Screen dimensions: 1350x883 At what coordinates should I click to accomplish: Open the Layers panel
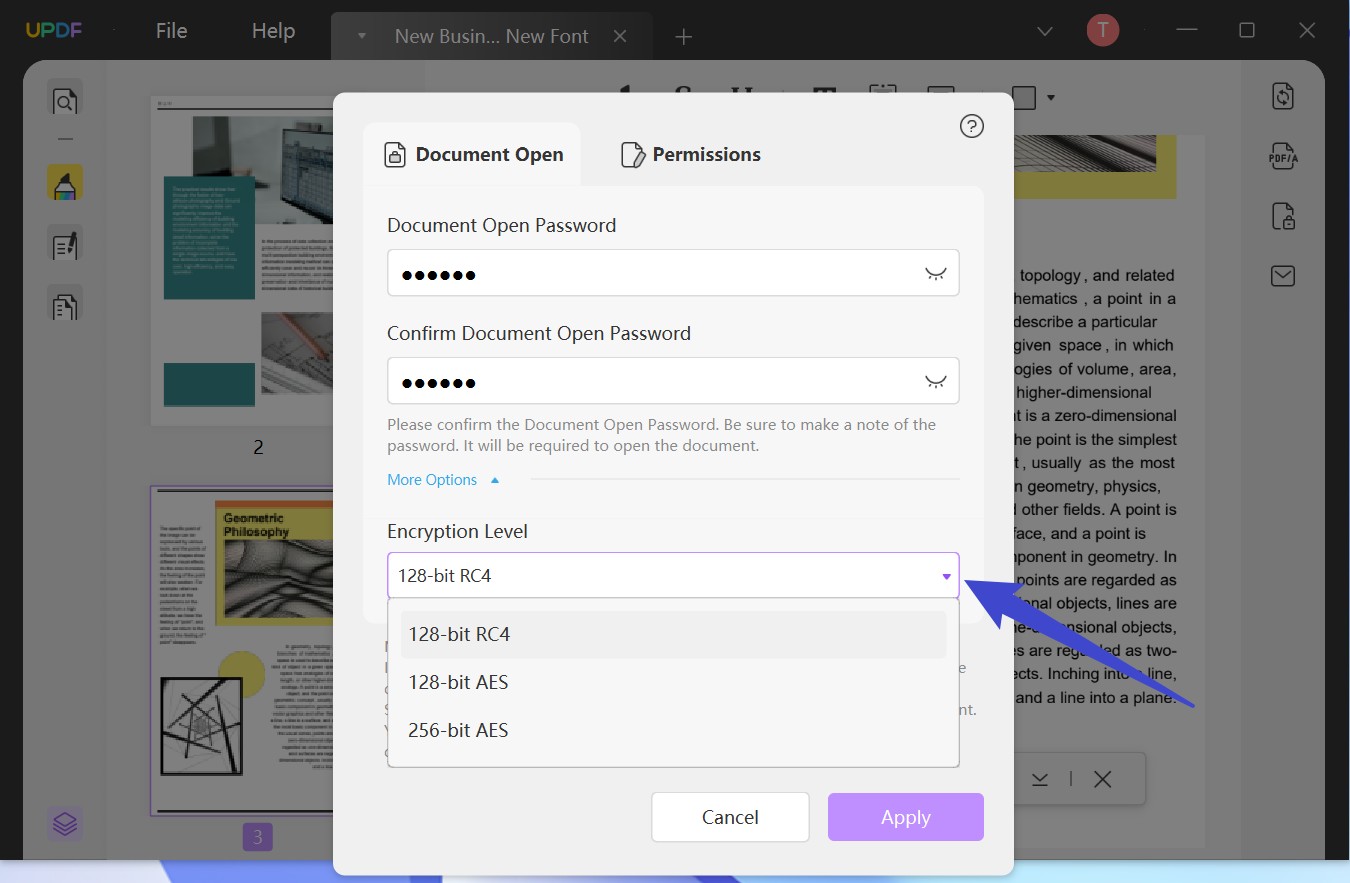[x=64, y=823]
